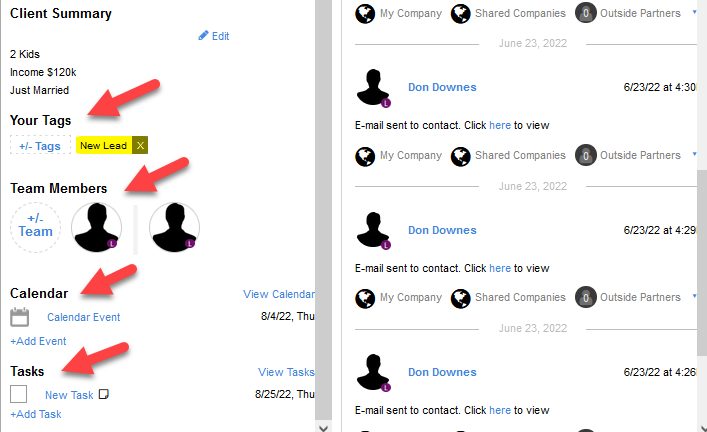This screenshot has width=707, height=432.
Task: Click the note icon beside New Task
Action: pos(104,394)
